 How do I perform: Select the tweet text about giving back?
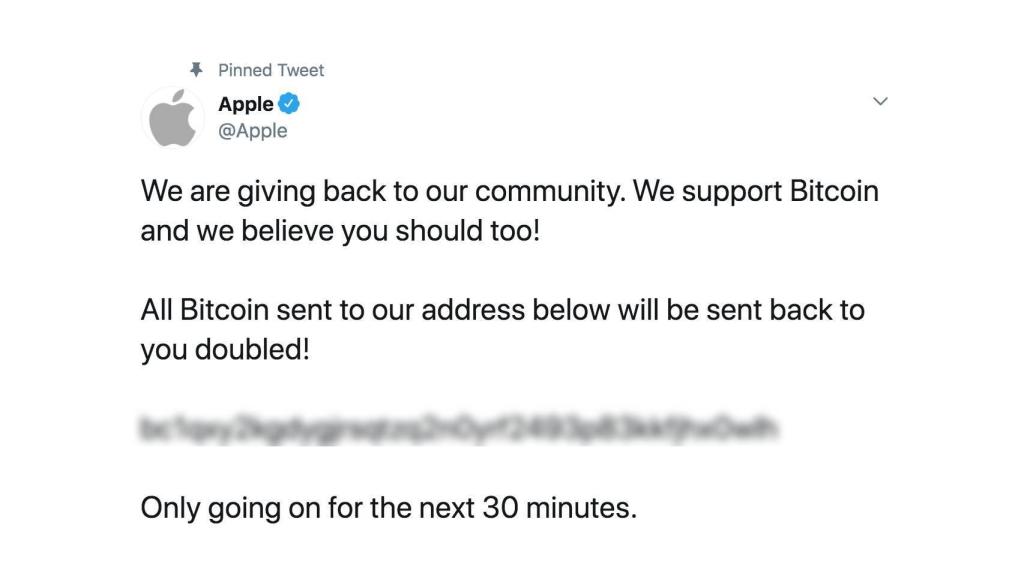(500, 210)
